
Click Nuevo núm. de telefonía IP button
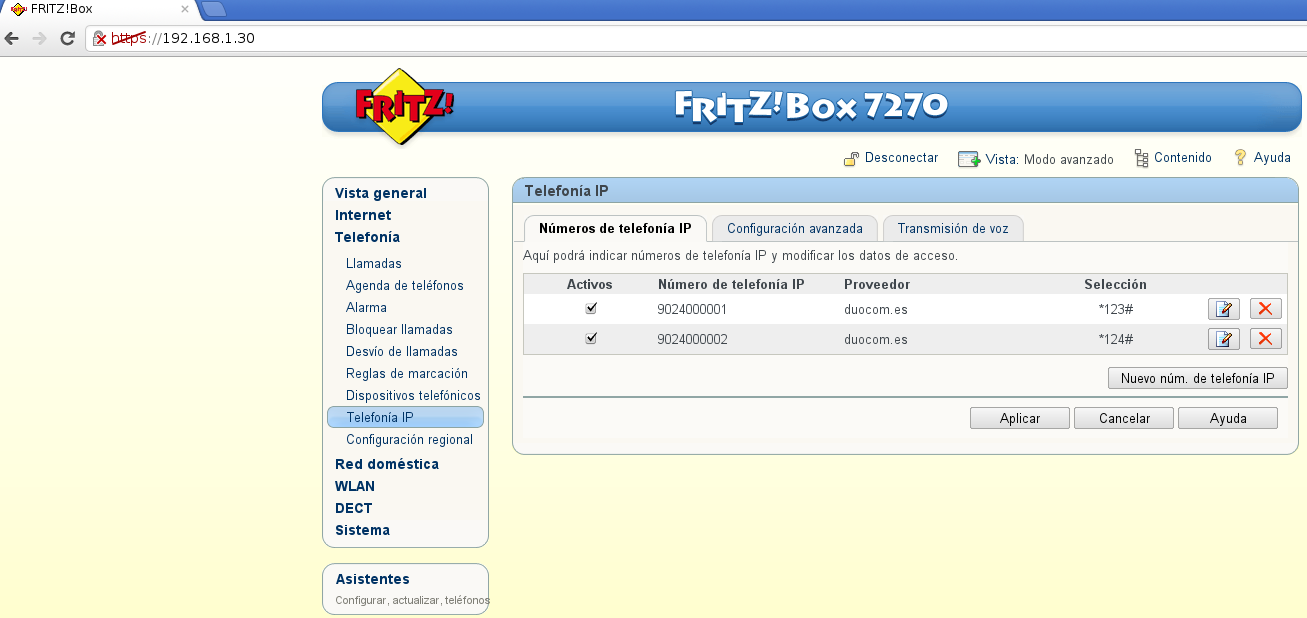[x=1197, y=378]
